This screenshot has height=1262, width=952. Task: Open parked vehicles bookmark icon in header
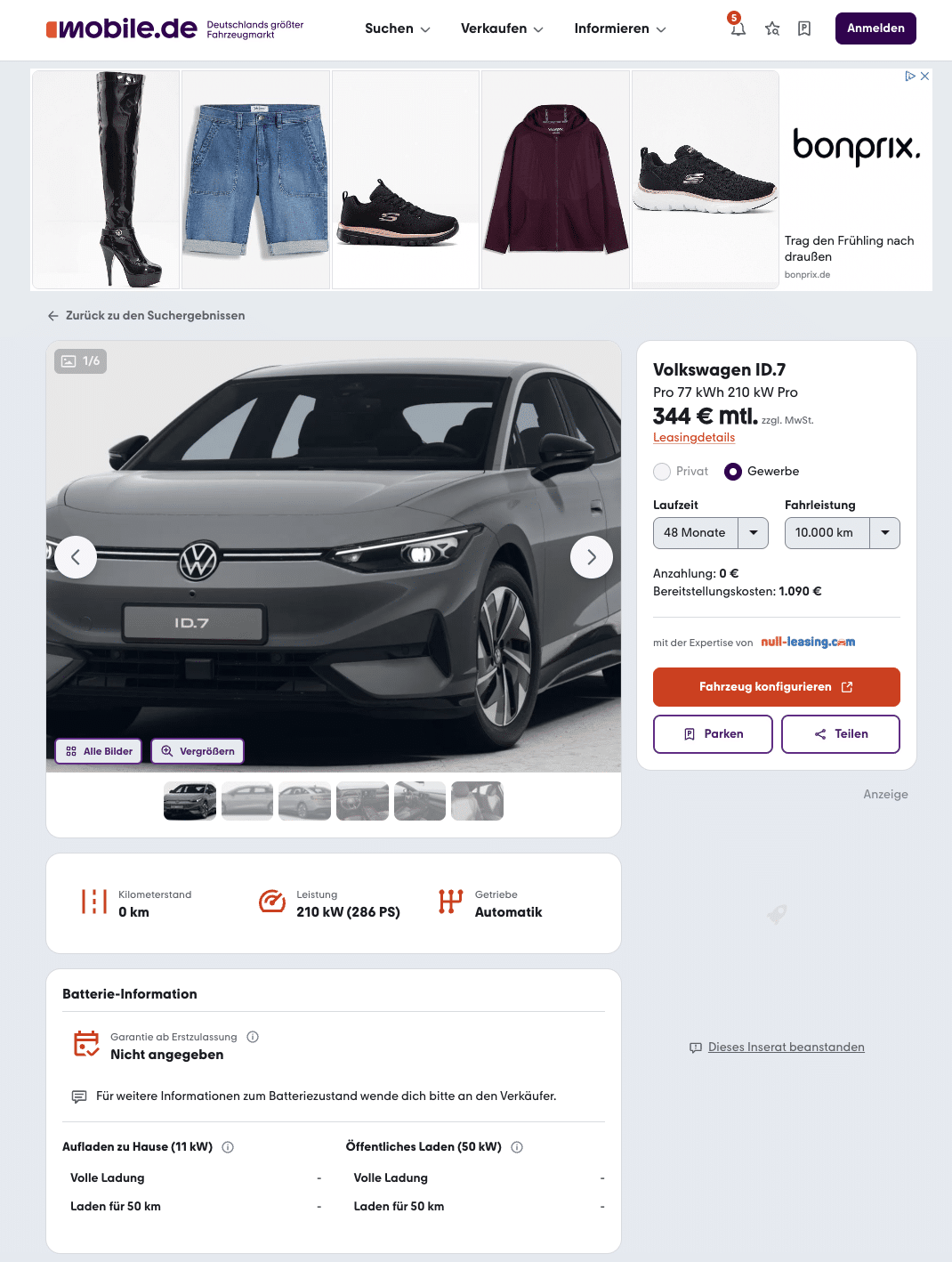click(x=804, y=28)
